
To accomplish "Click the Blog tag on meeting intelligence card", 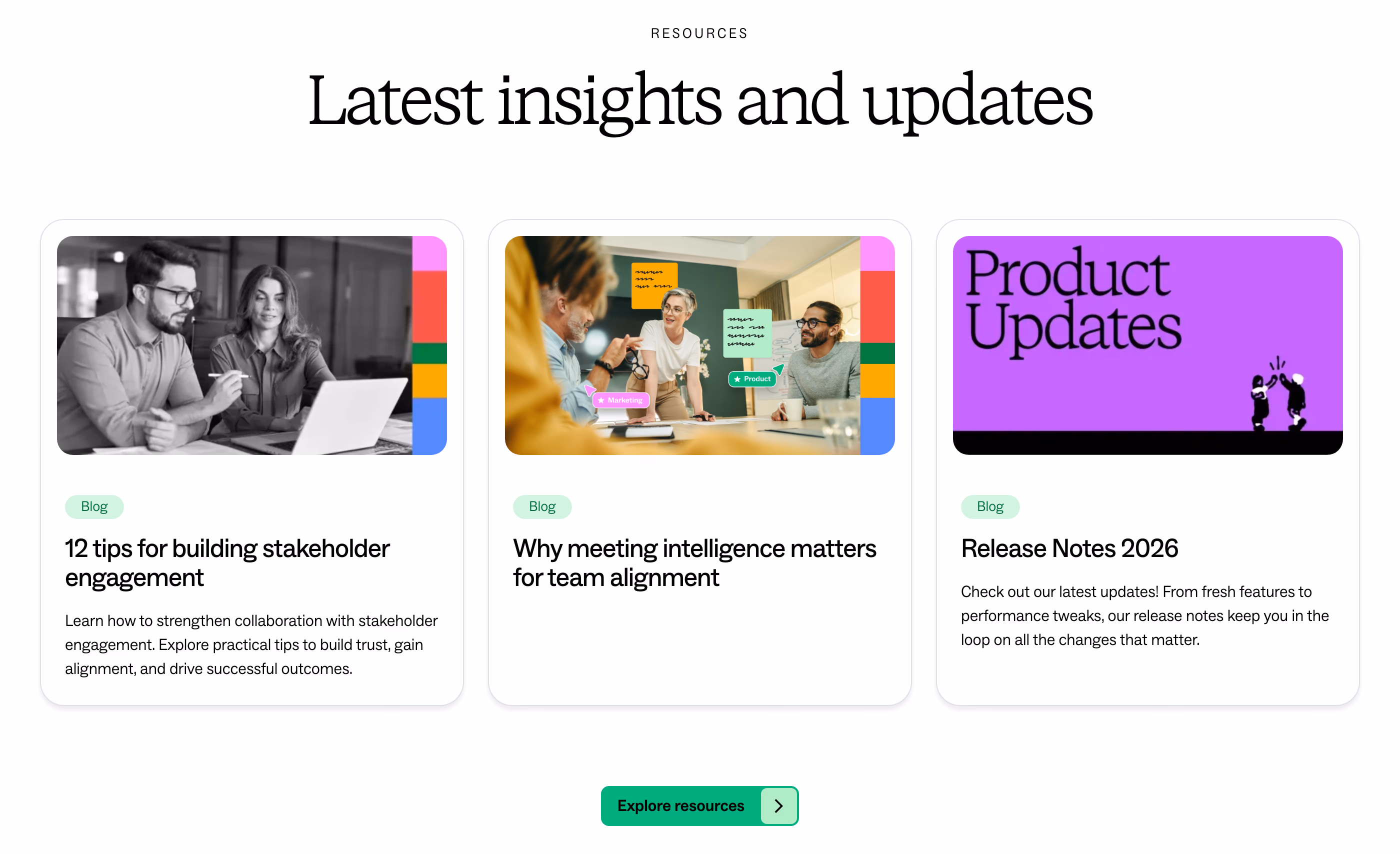I will (x=542, y=506).
